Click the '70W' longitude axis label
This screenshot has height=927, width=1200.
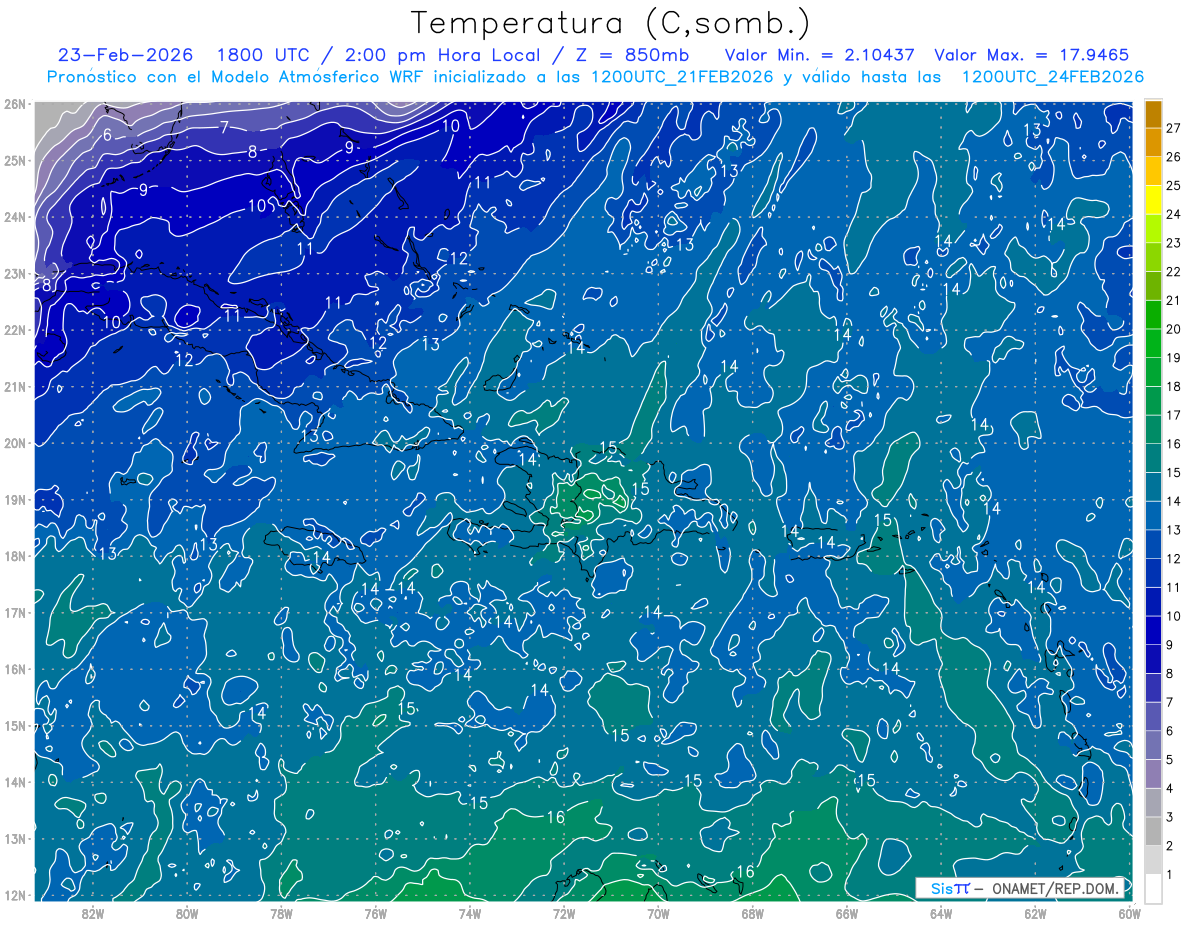click(x=658, y=912)
